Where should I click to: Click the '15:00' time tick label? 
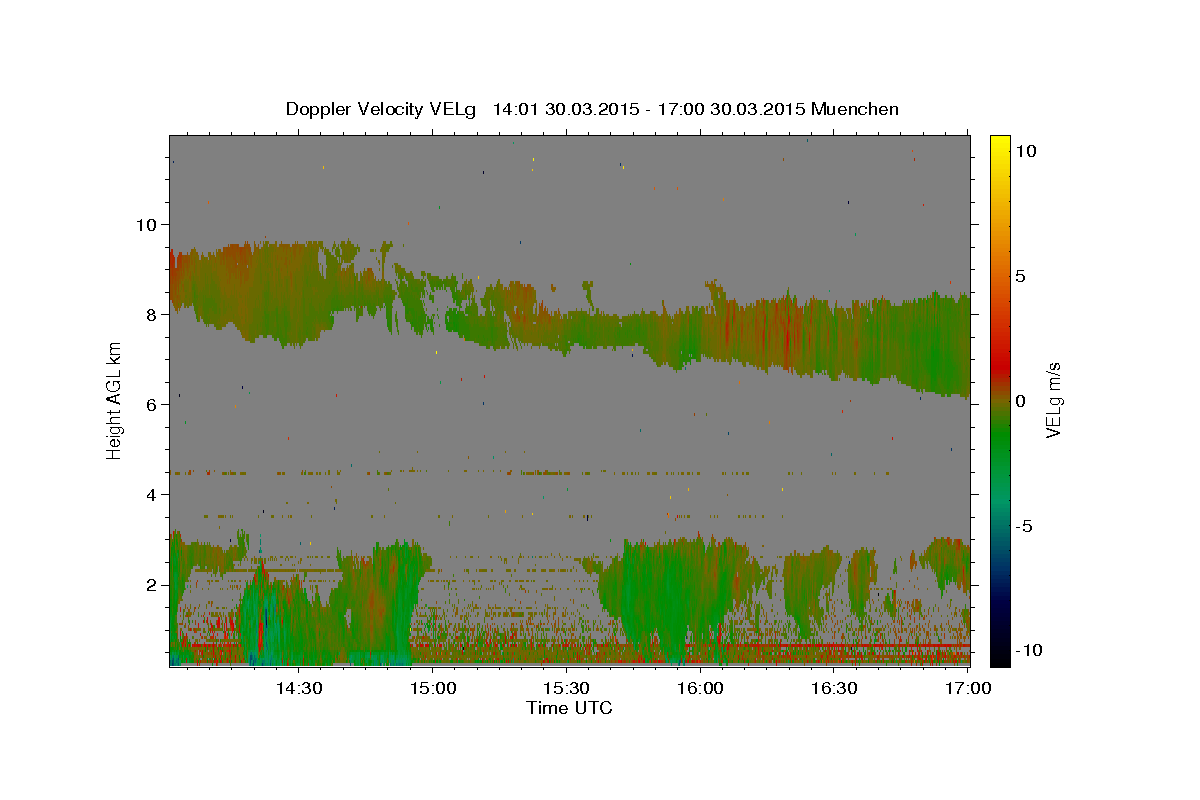click(x=432, y=688)
